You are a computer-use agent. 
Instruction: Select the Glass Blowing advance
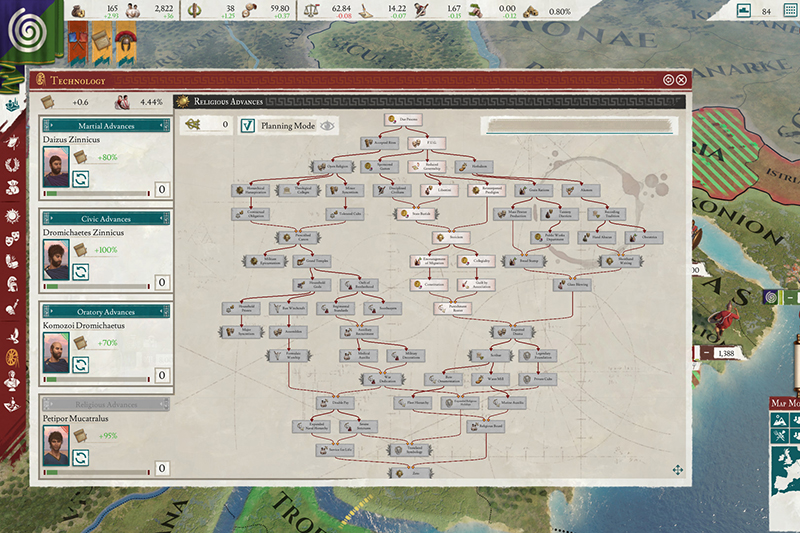pos(572,285)
